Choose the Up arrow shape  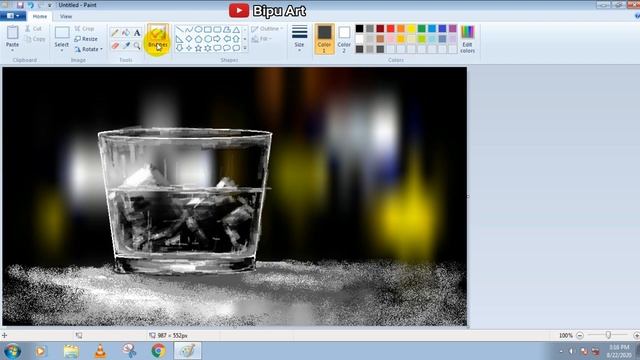click(x=236, y=39)
